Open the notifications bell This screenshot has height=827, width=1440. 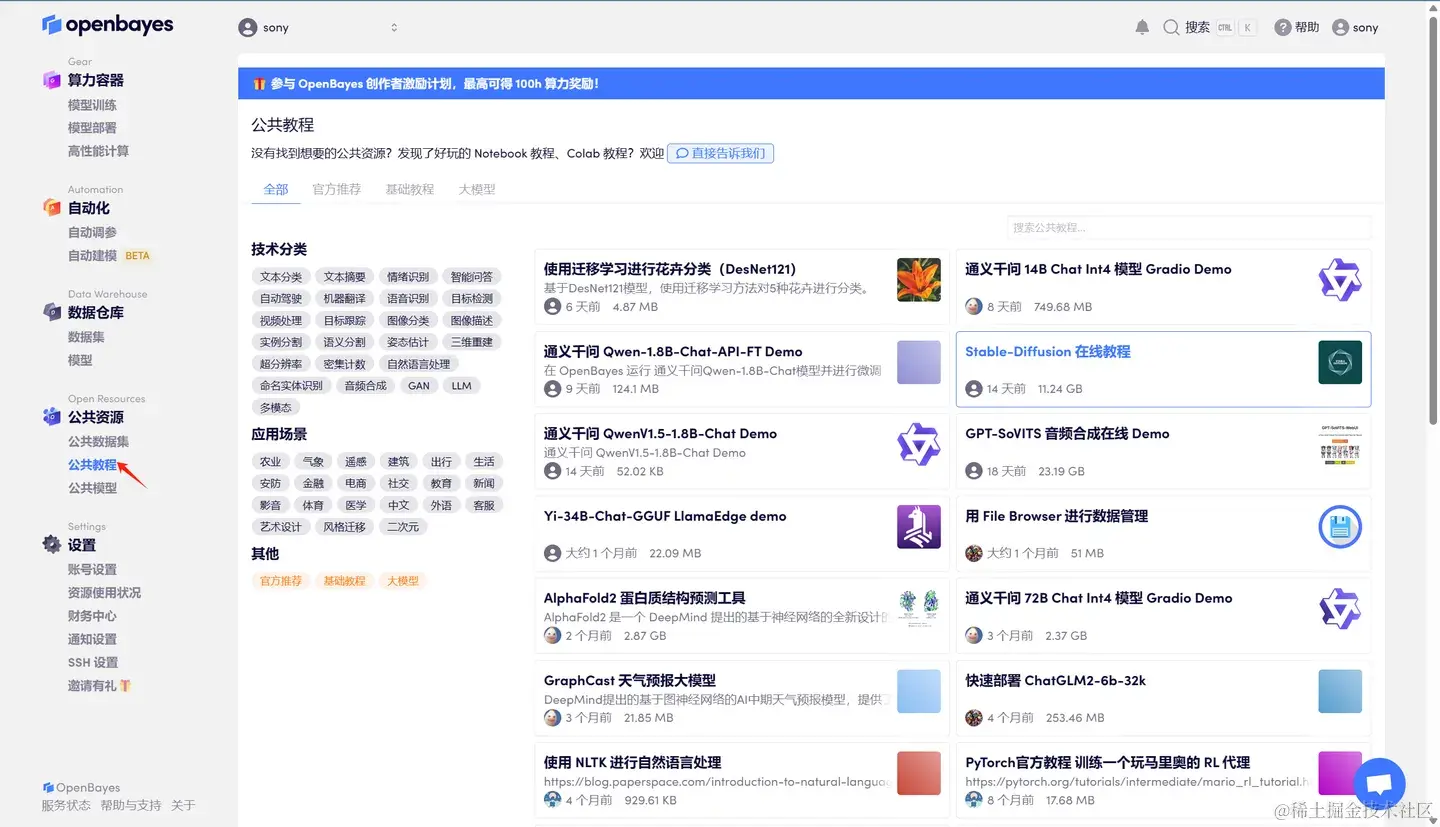(1142, 27)
